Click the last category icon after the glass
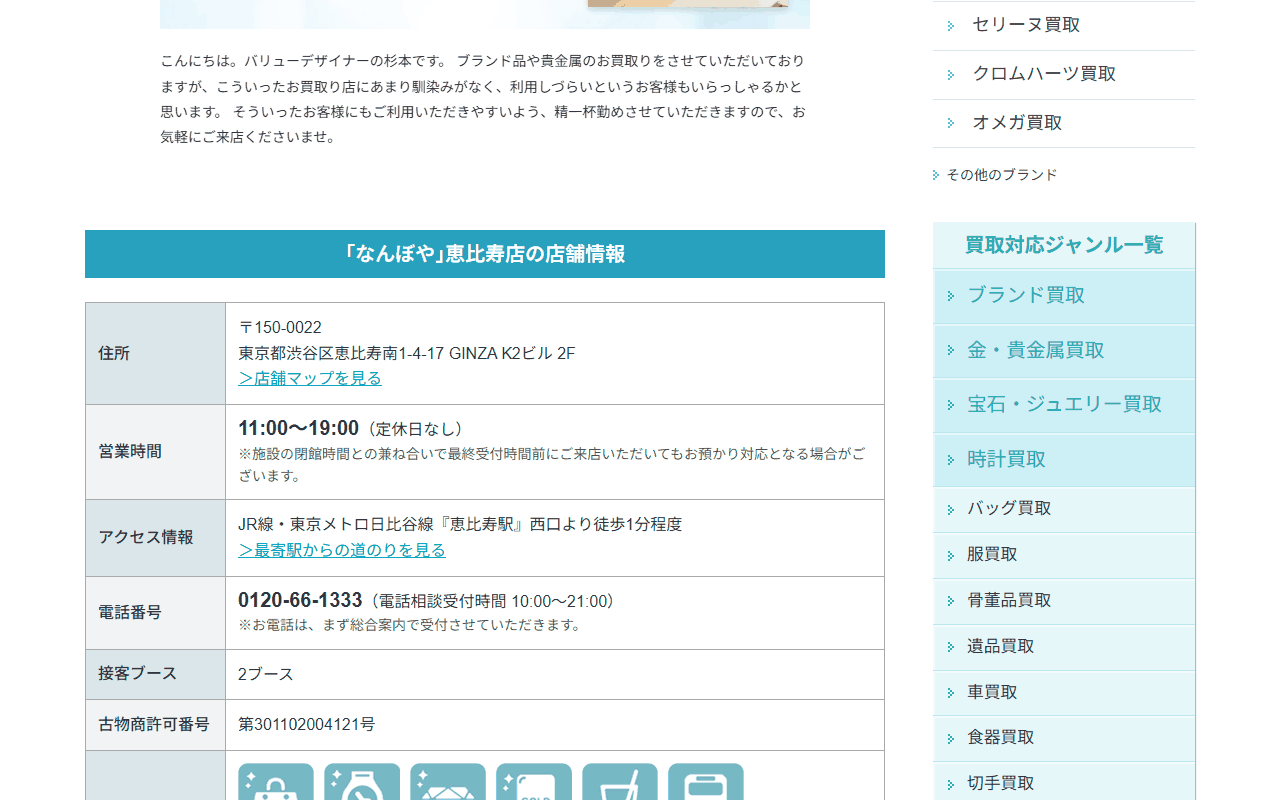This screenshot has height=800, width=1280. pos(706,782)
